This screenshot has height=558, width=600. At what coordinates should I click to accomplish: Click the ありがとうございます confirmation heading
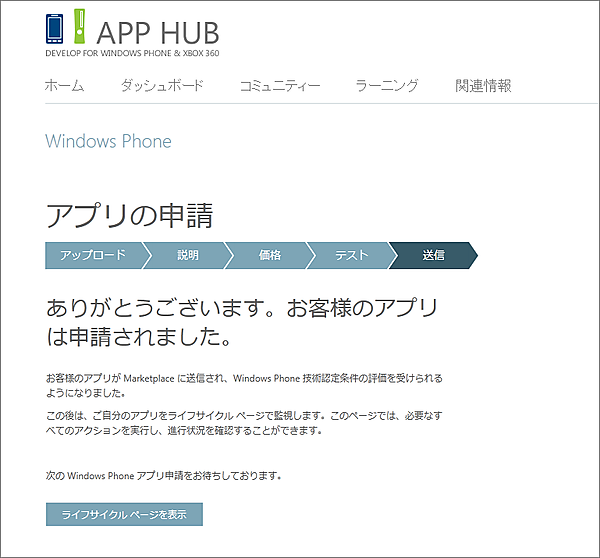[242, 322]
